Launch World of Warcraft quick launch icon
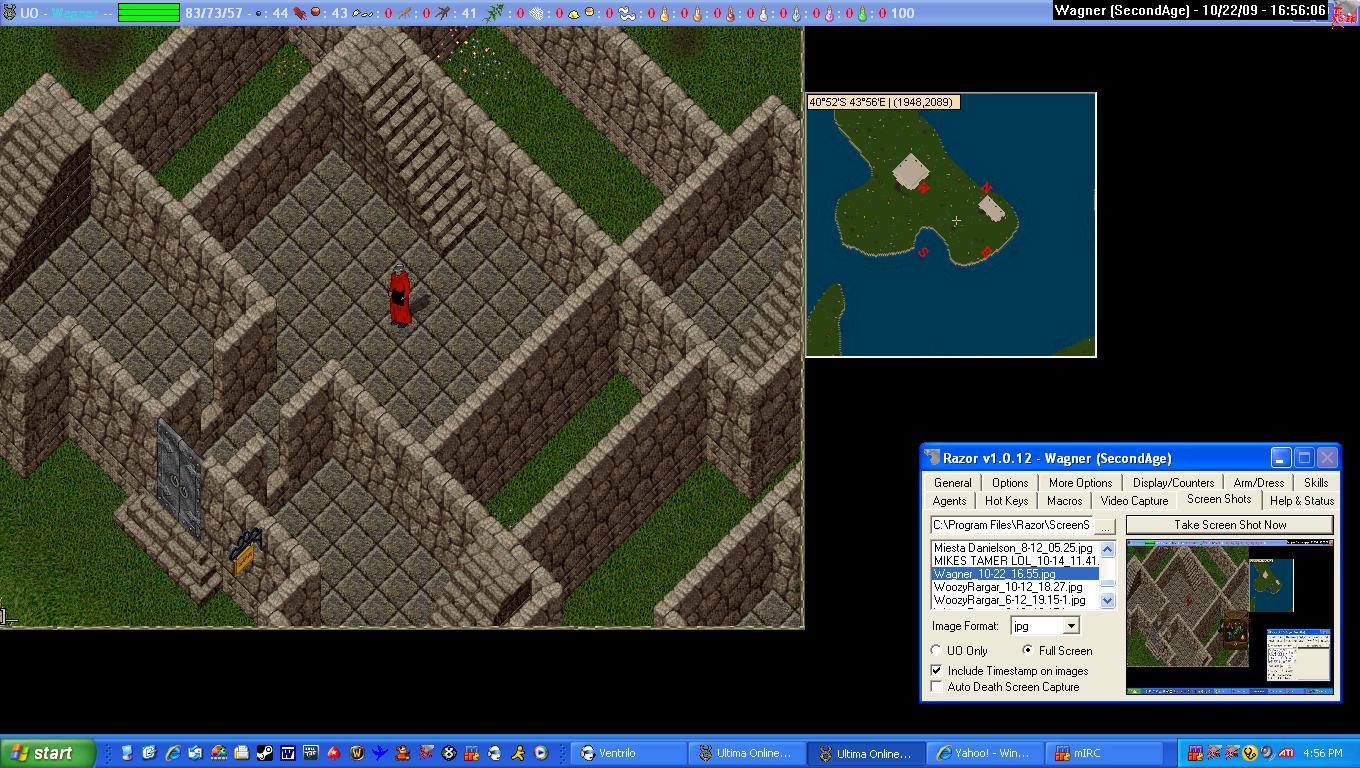1360x768 pixels. coord(357,753)
